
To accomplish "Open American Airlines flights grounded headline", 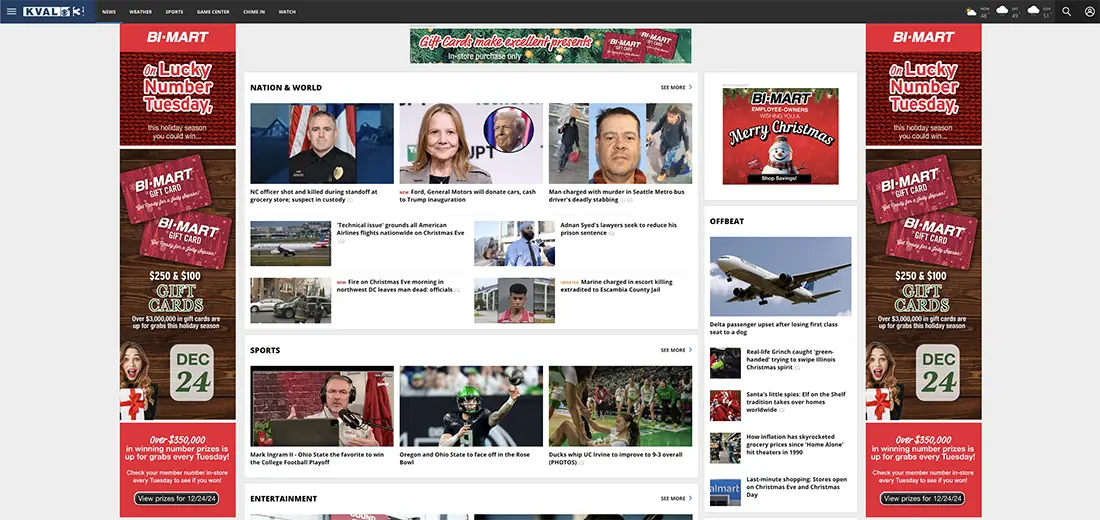I will coord(400,229).
